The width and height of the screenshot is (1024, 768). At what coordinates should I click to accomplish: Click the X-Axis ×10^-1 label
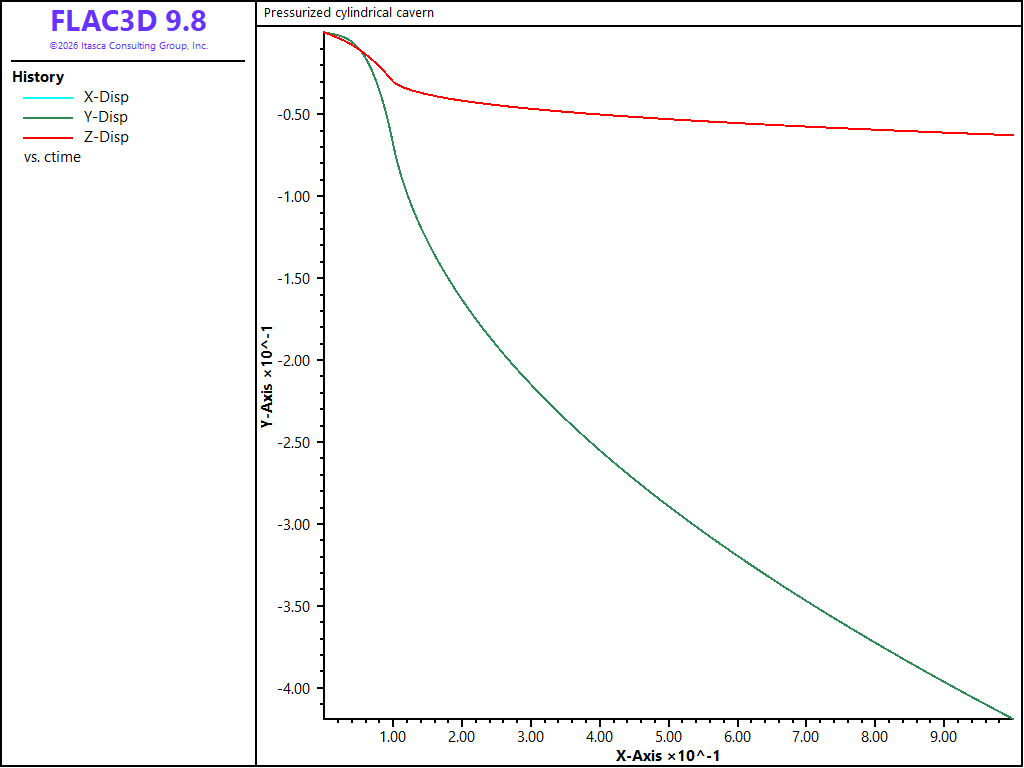click(x=667, y=756)
